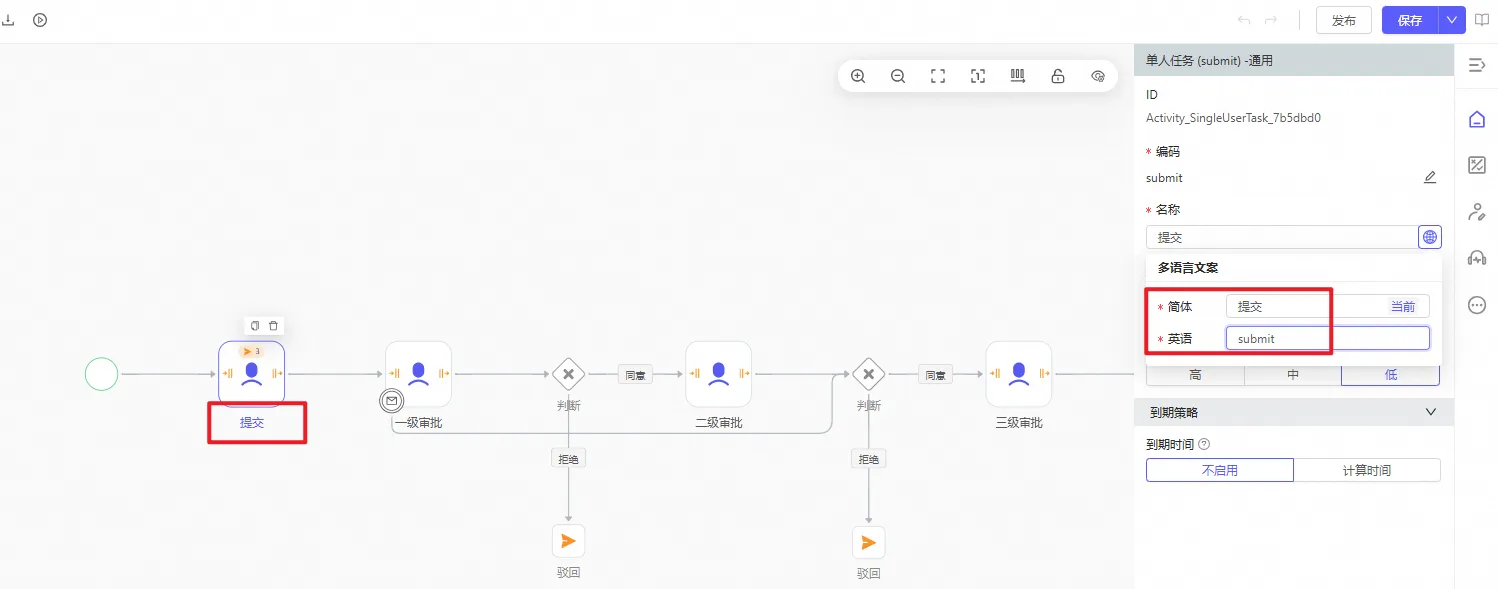
Task: Click the zoom in magnifier icon
Action: pyautogui.click(x=858, y=76)
